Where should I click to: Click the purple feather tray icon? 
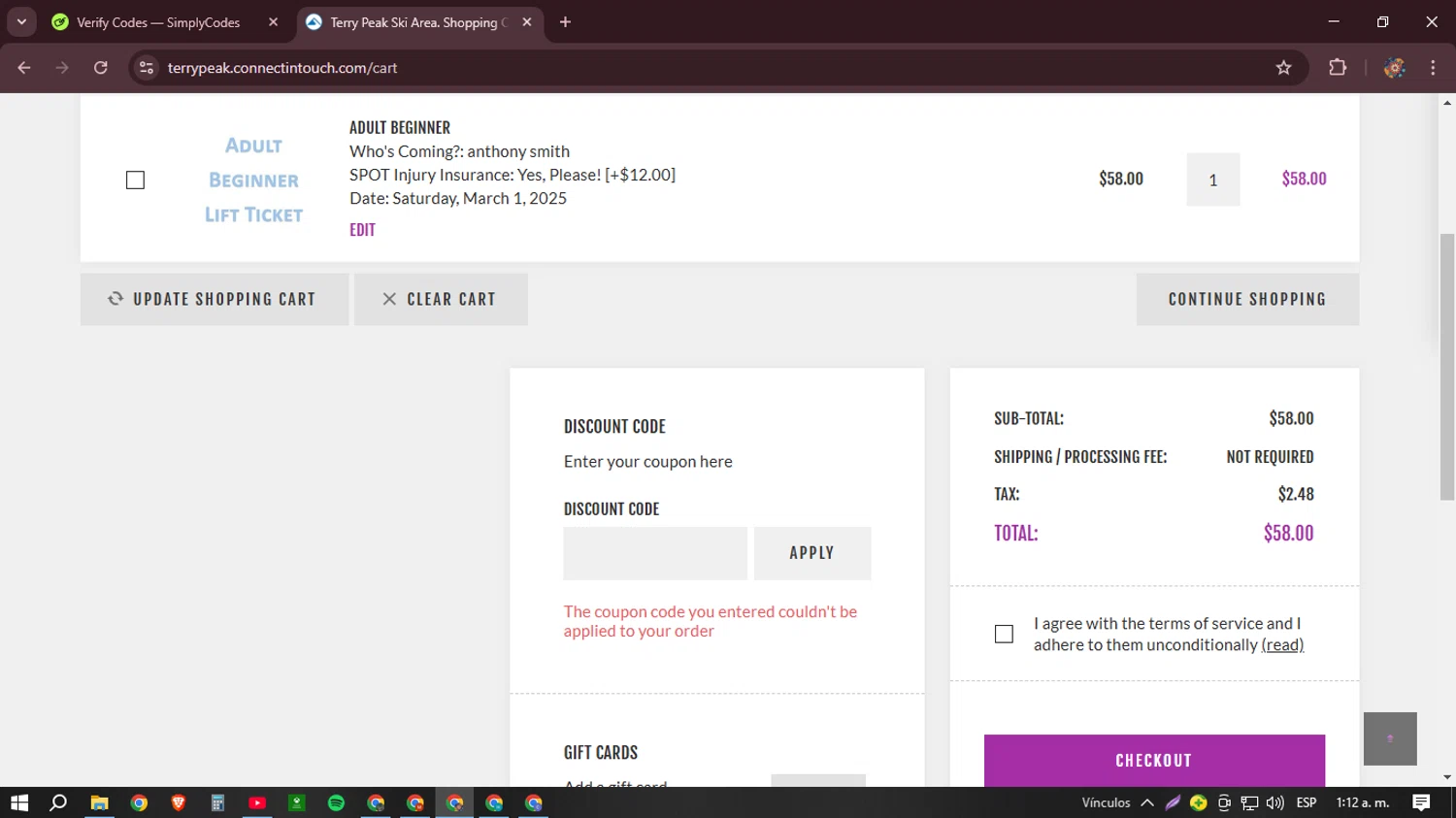[1173, 802]
